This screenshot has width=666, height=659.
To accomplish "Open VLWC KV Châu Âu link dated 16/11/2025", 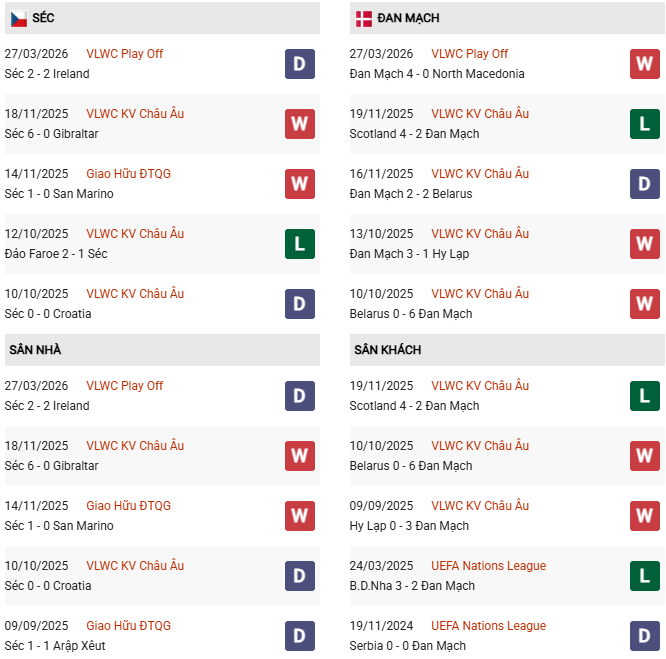I will pyautogui.click(x=480, y=174).
